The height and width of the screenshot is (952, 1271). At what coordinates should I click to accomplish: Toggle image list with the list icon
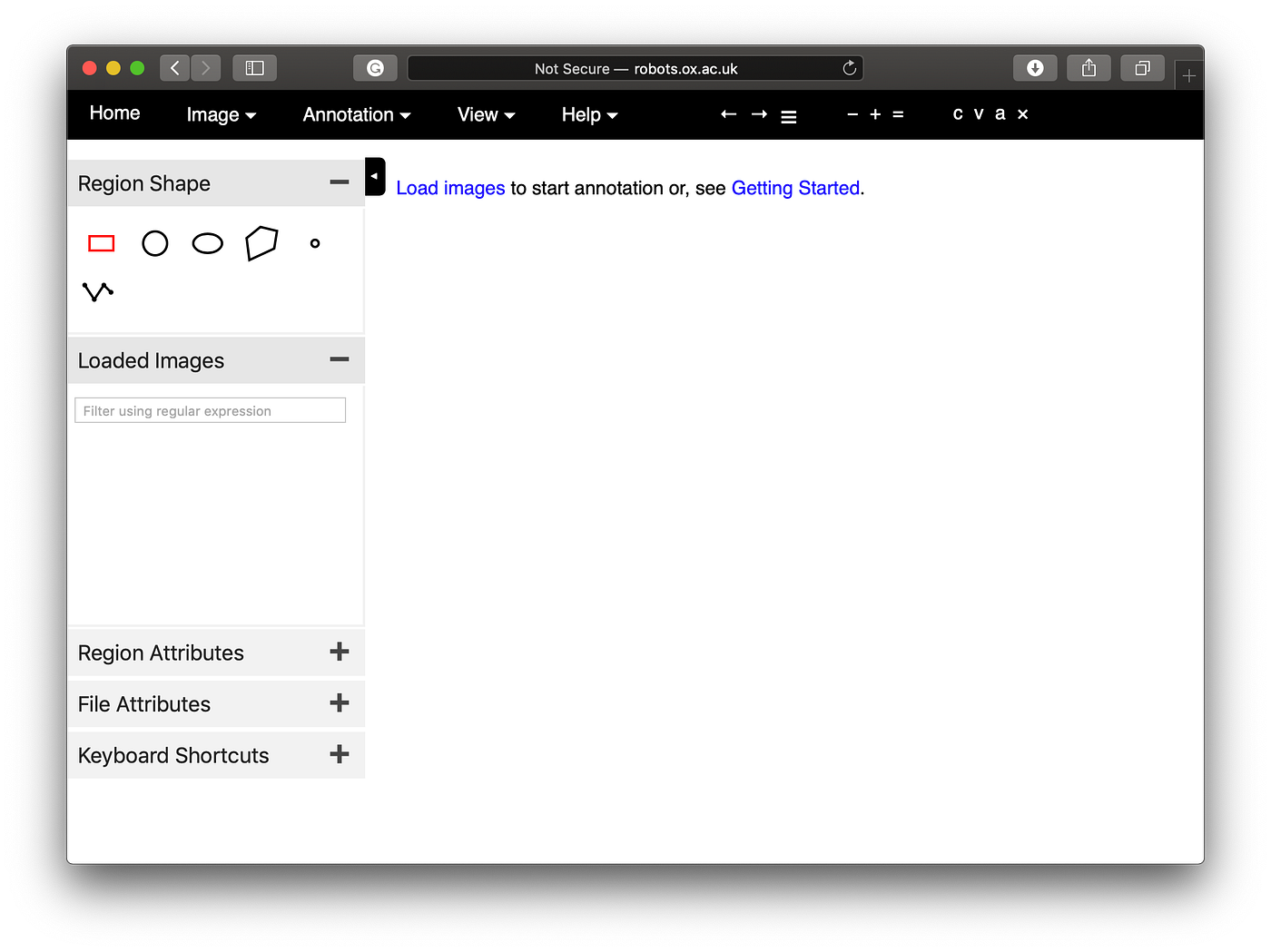coord(789,116)
